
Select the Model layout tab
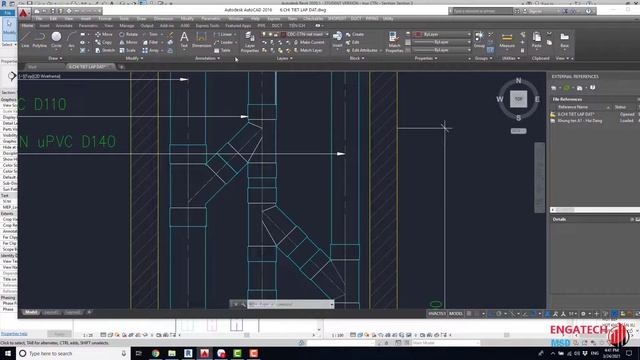[x=31, y=313]
